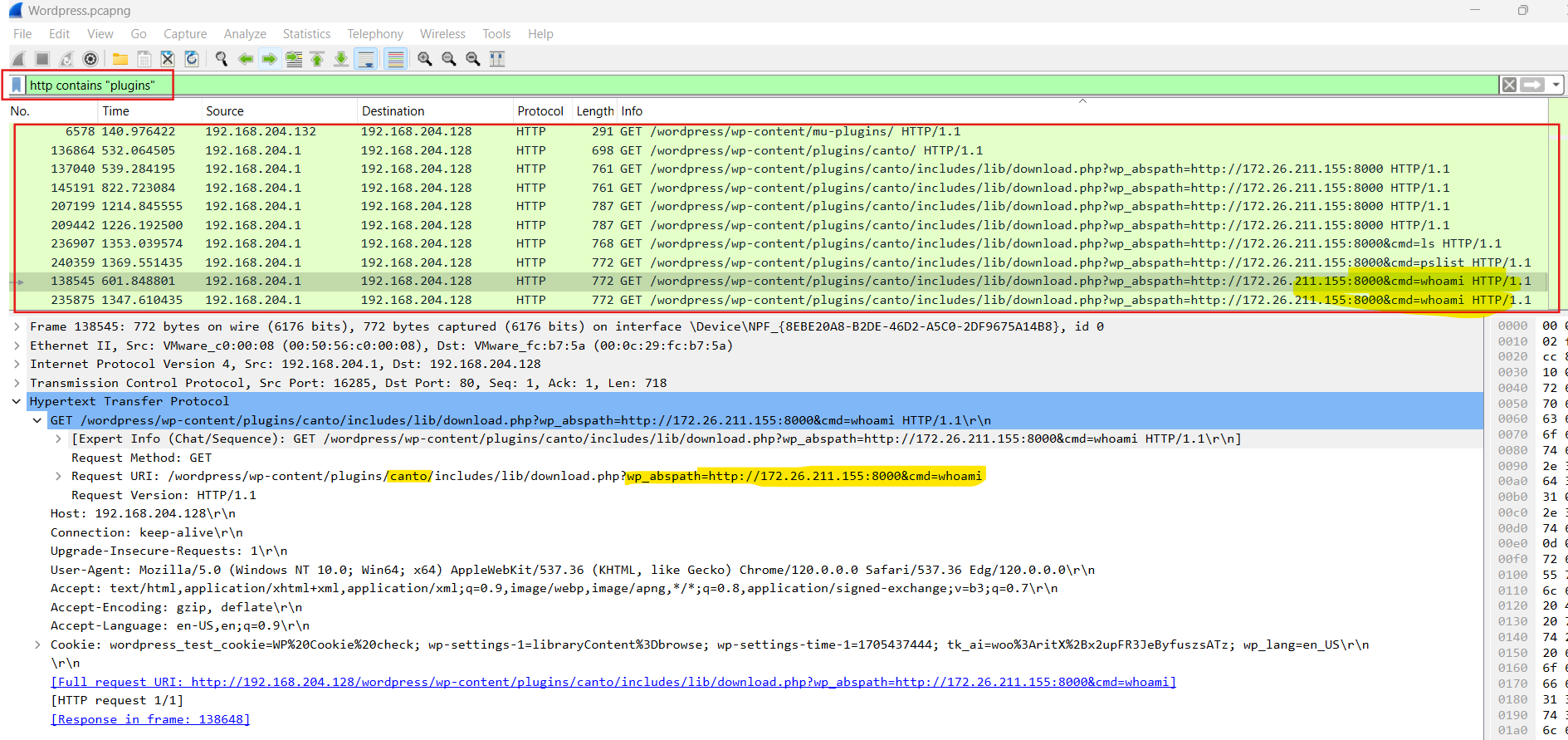Jump to the last packet
Viewport: 1568px width, 740px height.
pos(341,59)
